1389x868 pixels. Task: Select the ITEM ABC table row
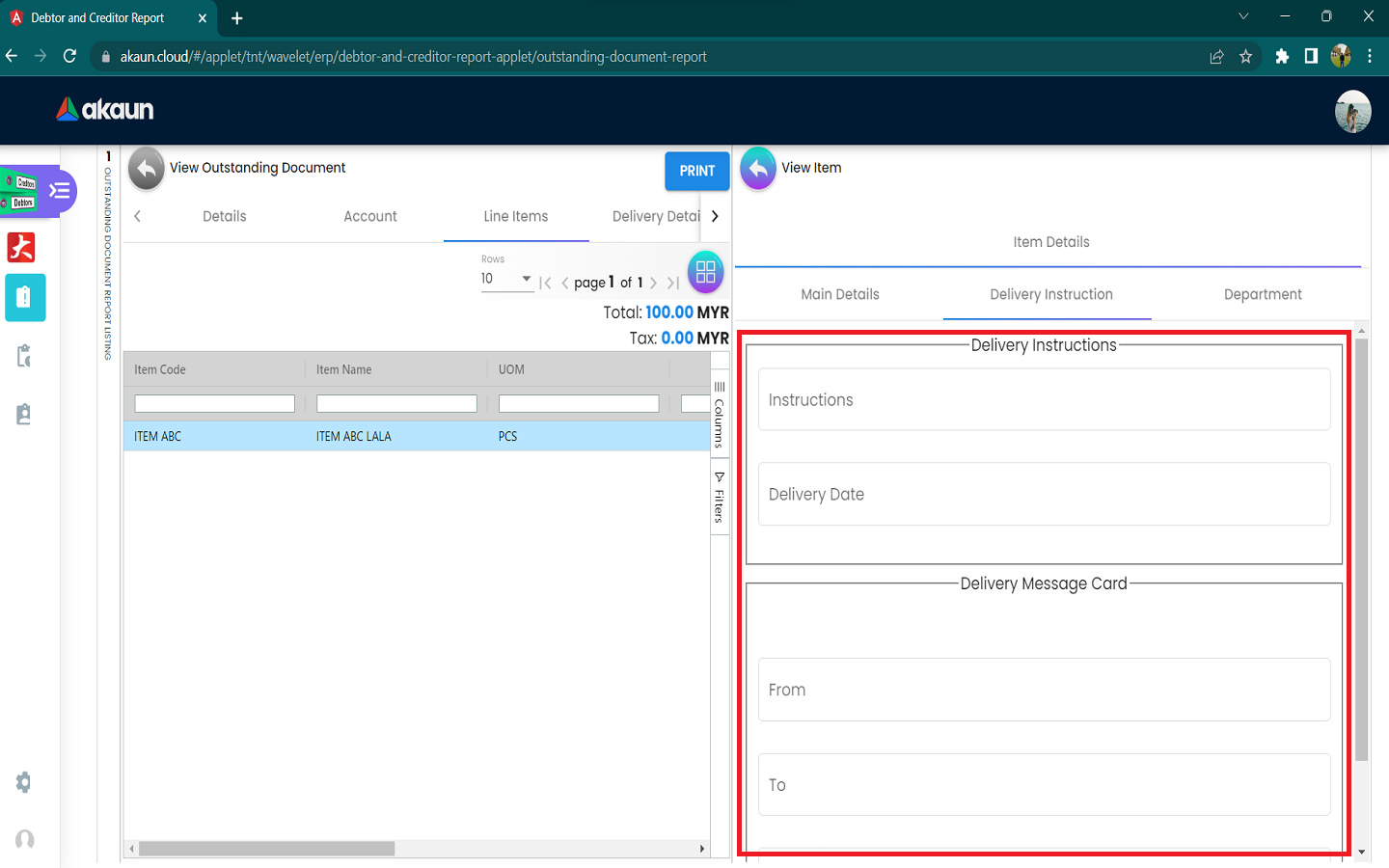click(x=415, y=437)
